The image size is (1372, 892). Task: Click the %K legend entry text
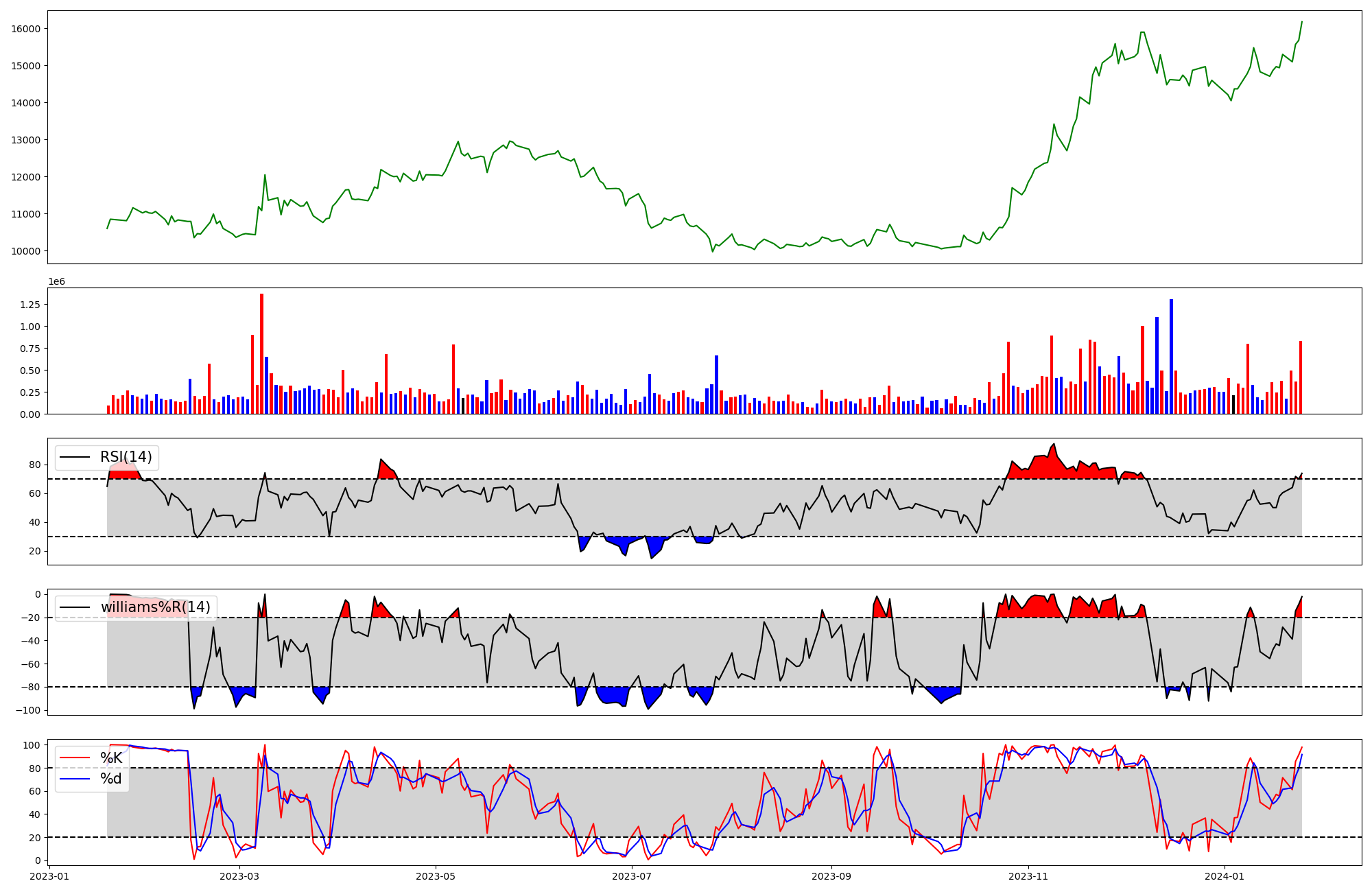click(x=111, y=758)
